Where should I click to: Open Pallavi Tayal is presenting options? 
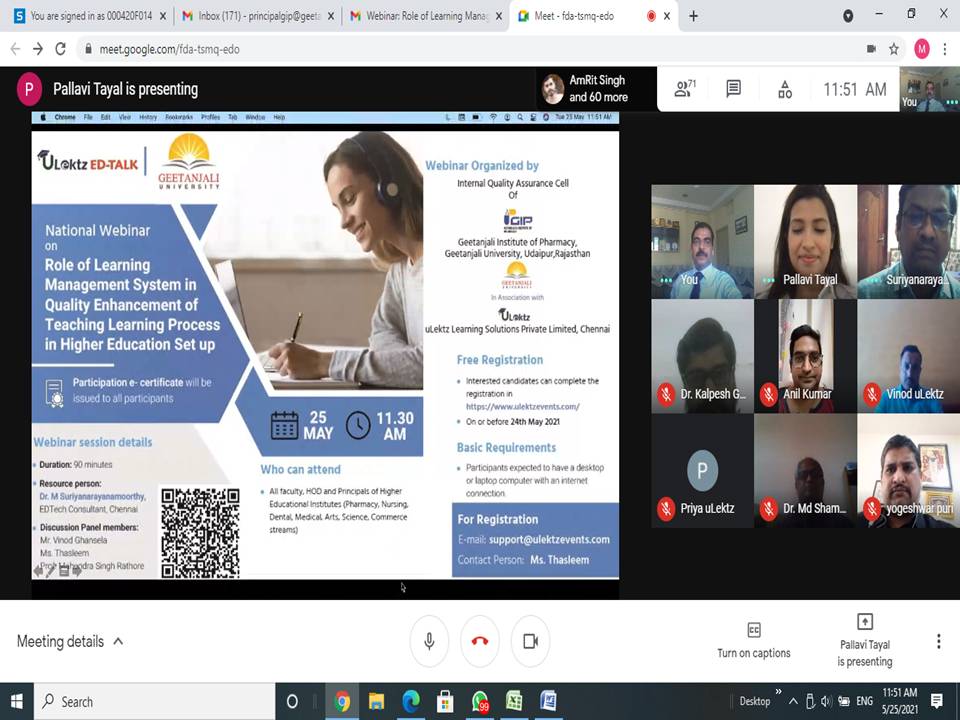[x=864, y=640]
